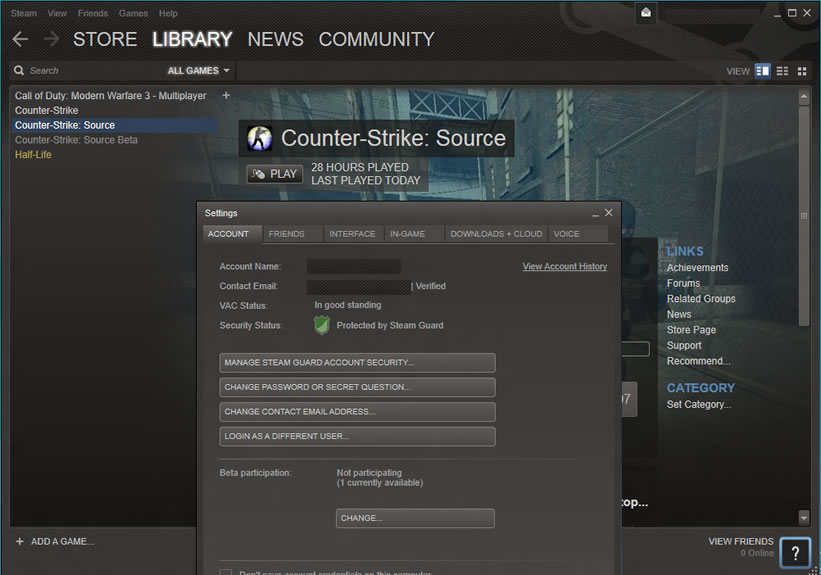This screenshot has width=821, height=575.
Task: Minimize the Settings dialog
Action: 595,214
